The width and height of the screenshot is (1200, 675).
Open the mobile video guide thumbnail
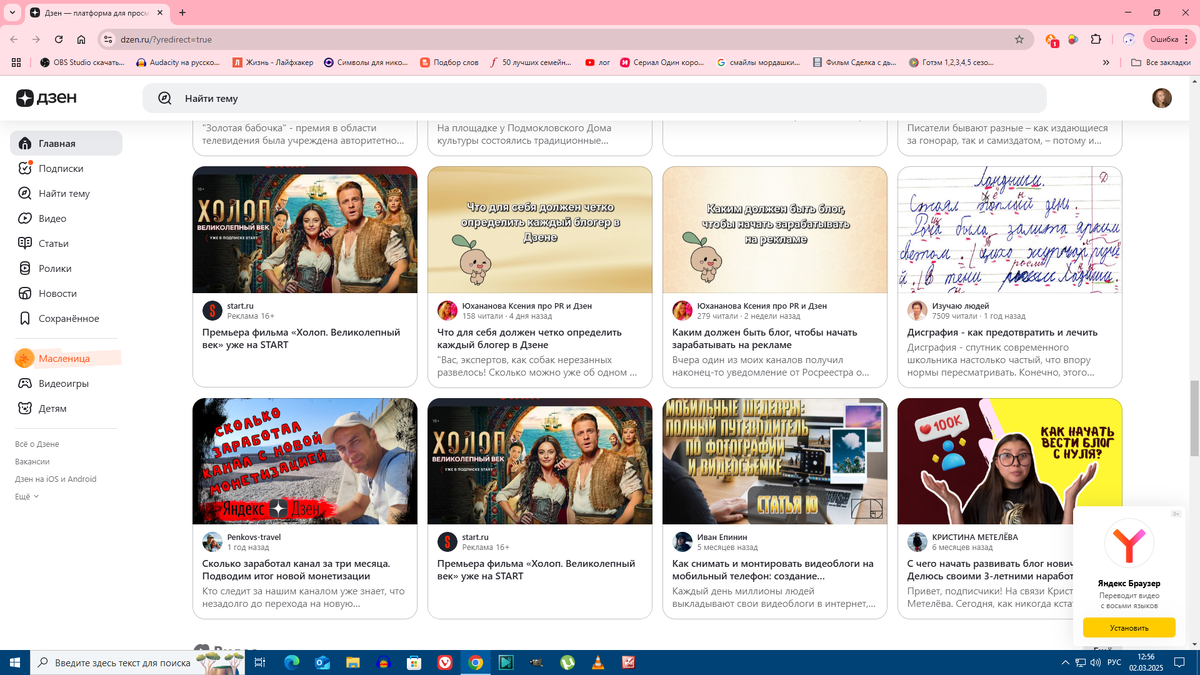pos(775,462)
